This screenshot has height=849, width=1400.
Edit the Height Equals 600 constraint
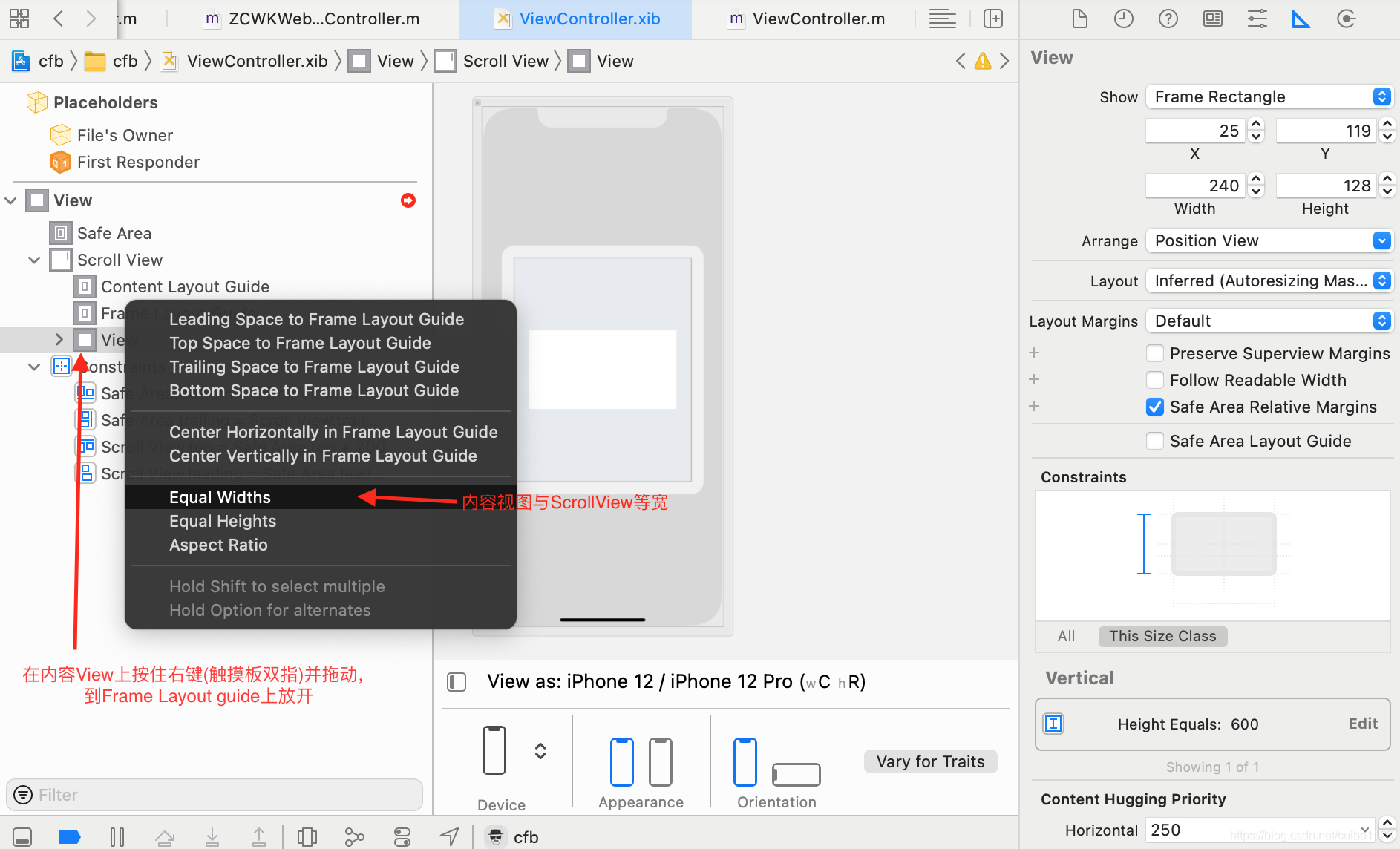(x=1363, y=724)
